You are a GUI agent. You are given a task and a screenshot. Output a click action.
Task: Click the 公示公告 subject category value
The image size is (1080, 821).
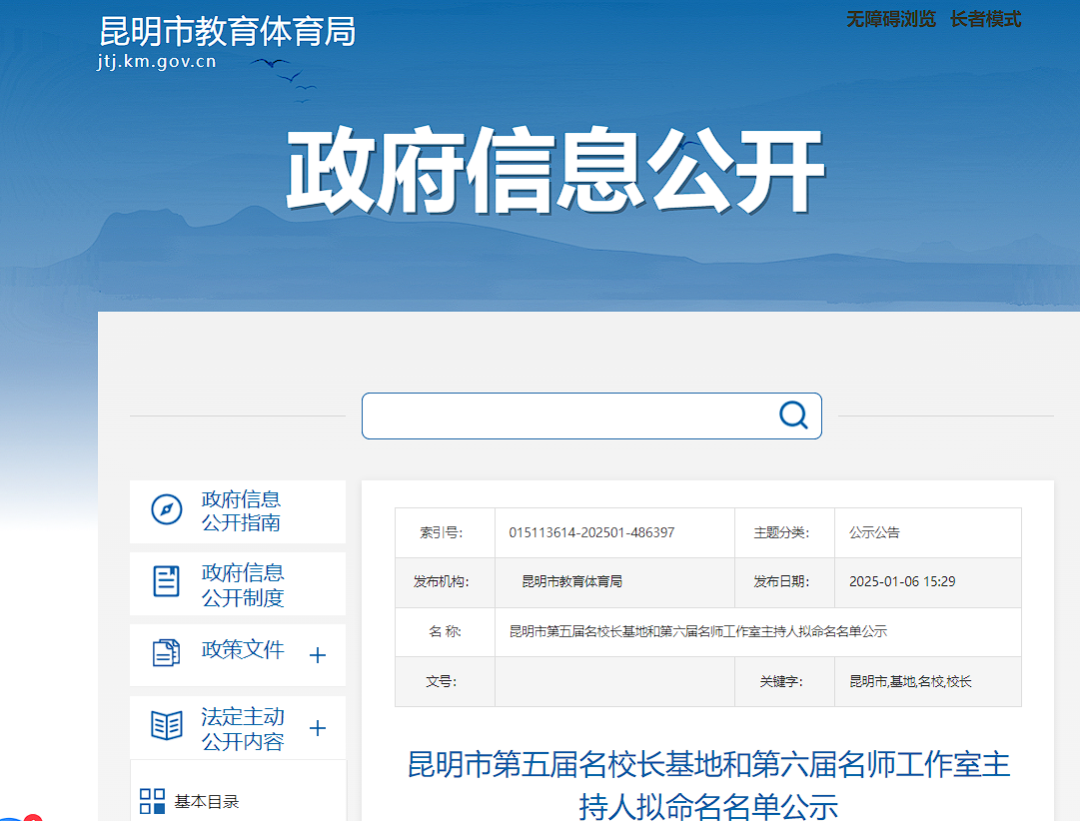click(874, 532)
